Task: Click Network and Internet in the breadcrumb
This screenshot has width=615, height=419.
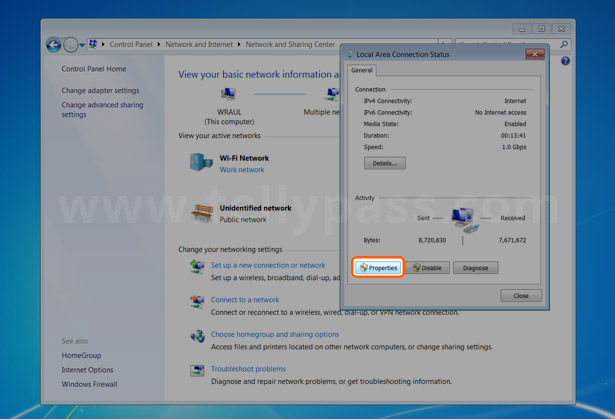Action: pos(199,44)
